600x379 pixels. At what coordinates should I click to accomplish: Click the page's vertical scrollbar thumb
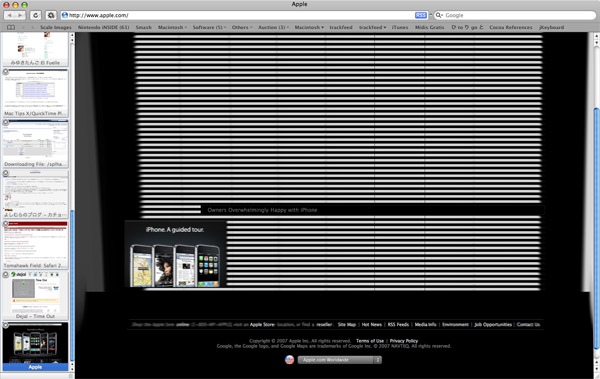click(596, 228)
